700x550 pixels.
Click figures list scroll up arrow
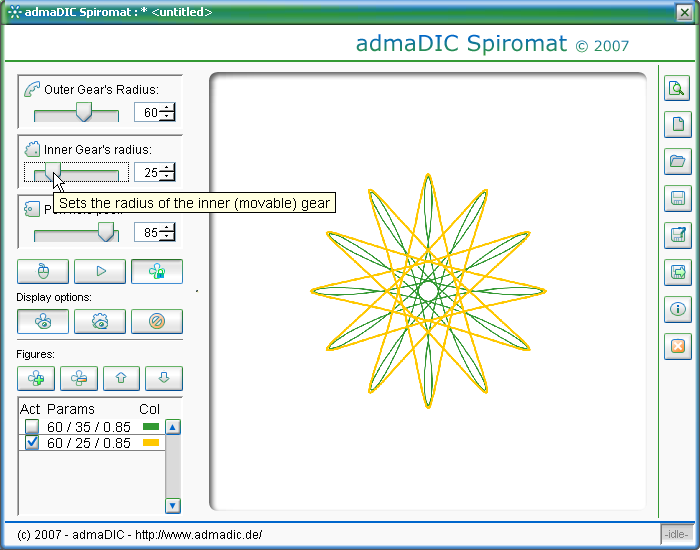tap(173, 427)
